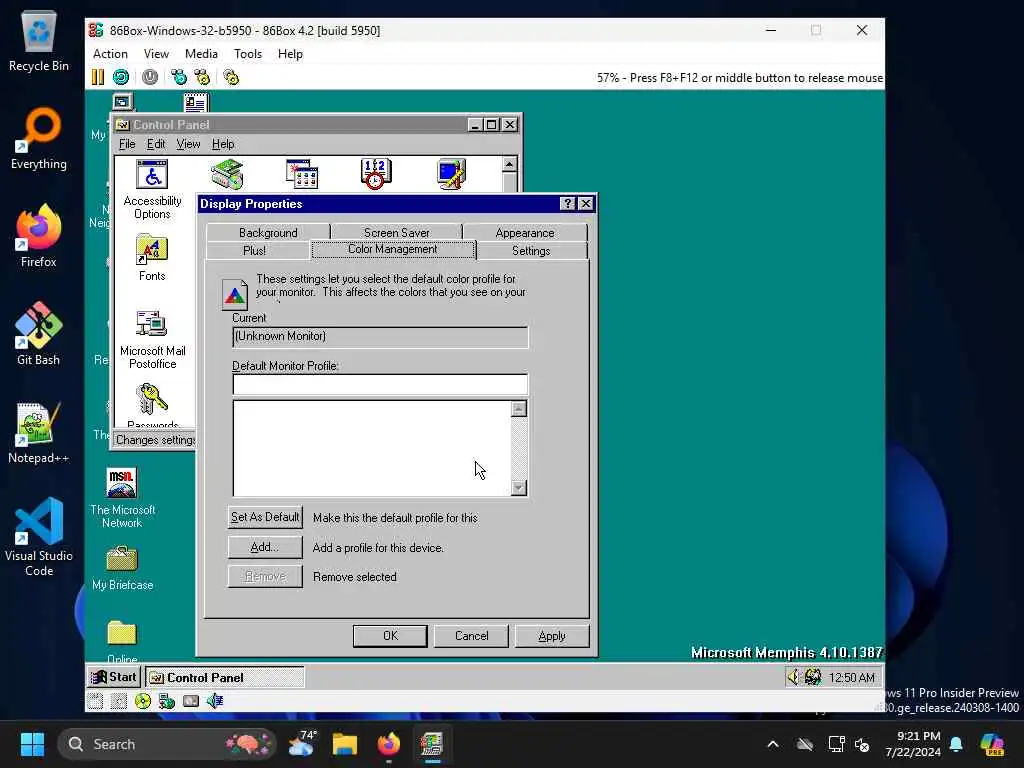This screenshot has height=768, width=1024.
Task: Click Control Panel guest taskbar button
Action: (224, 677)
